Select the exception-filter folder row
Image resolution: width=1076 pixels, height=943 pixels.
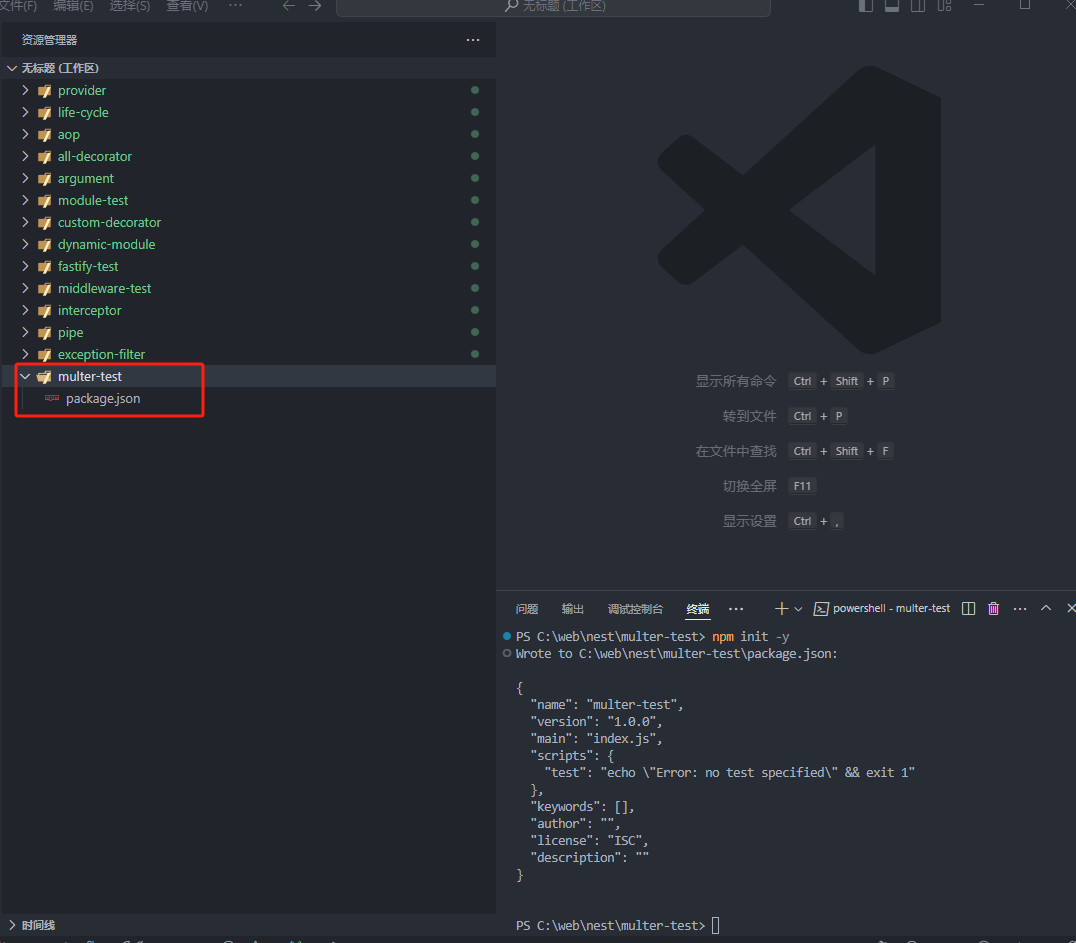248,354
